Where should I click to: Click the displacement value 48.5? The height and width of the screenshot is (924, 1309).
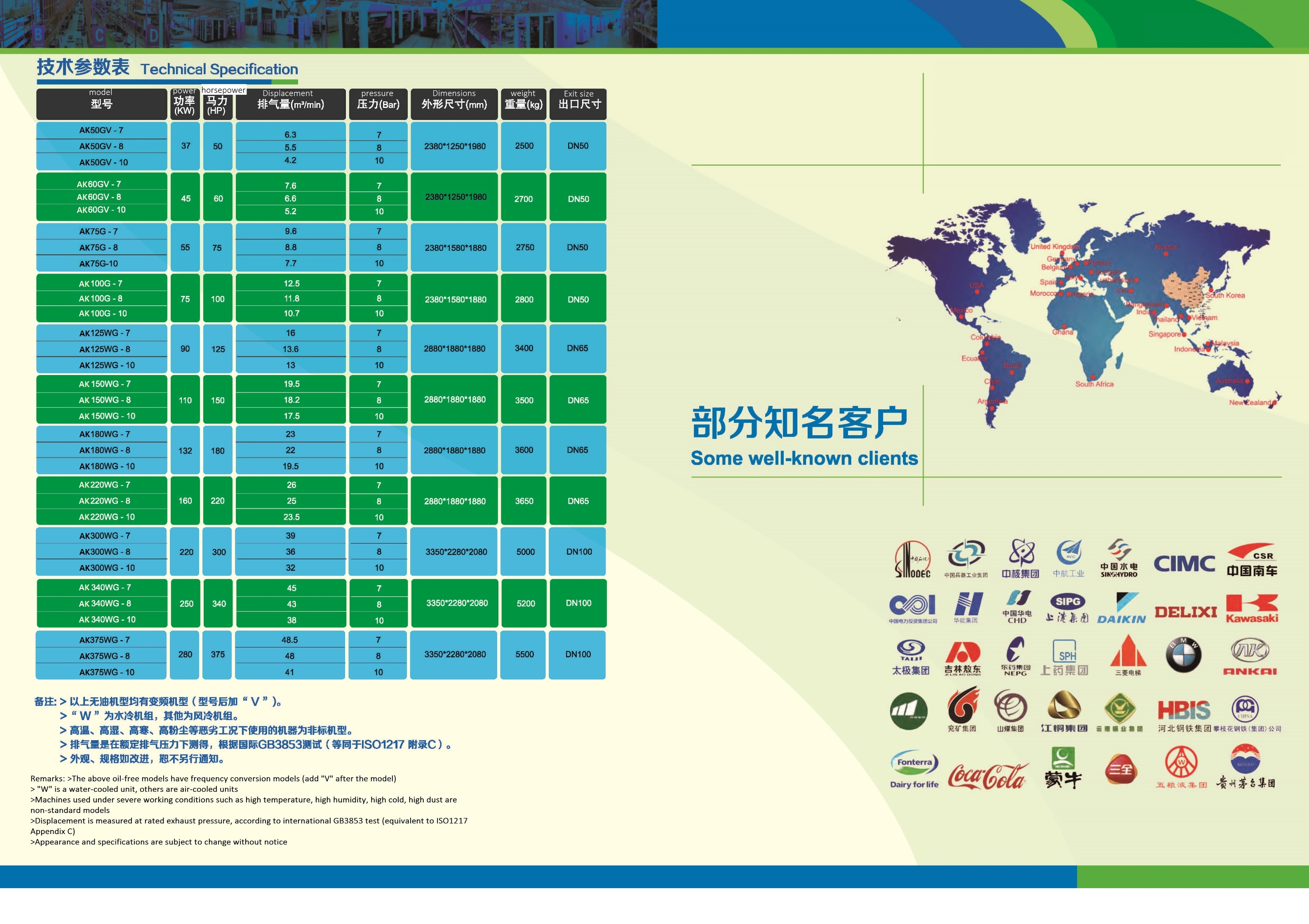(289, 640)
